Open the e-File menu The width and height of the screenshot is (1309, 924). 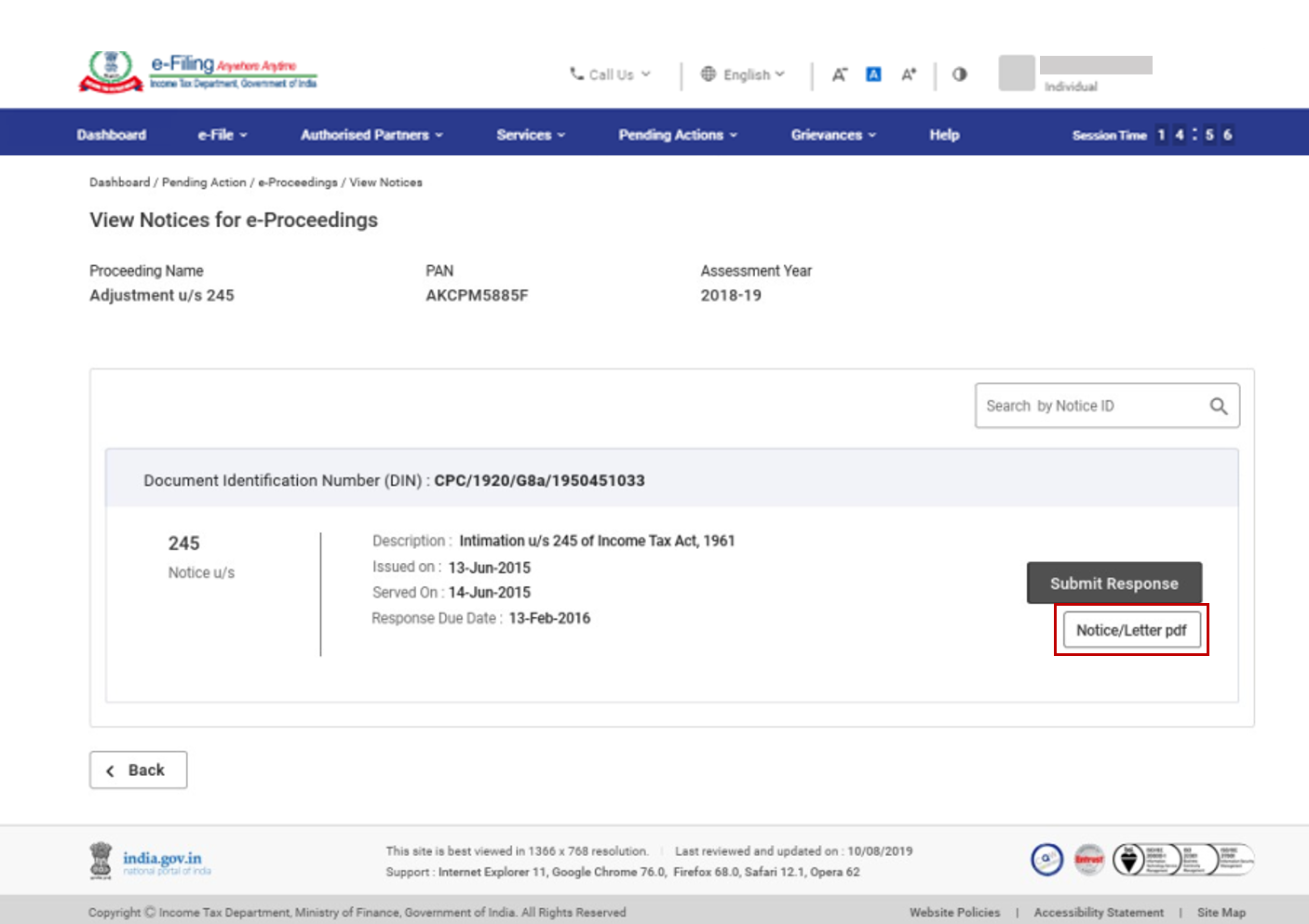[221, 134]
